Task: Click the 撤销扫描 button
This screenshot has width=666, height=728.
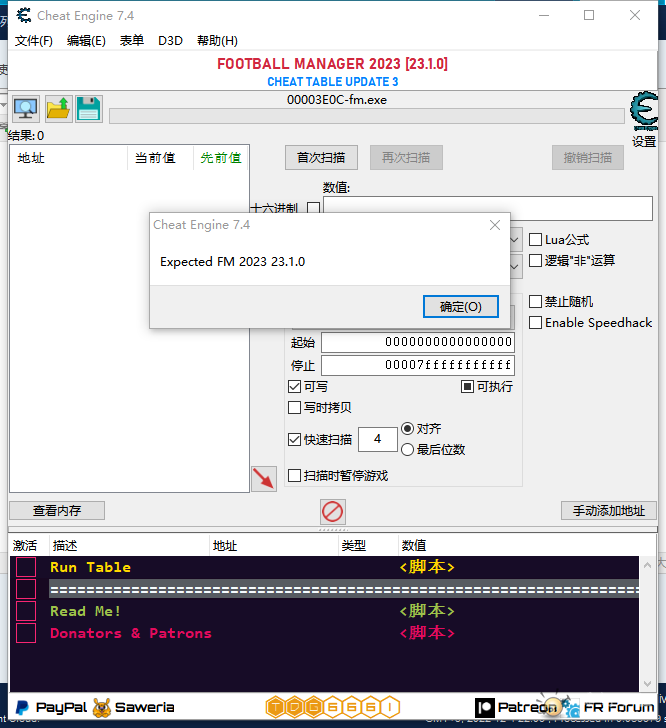Action: click(x=588, y=158)
